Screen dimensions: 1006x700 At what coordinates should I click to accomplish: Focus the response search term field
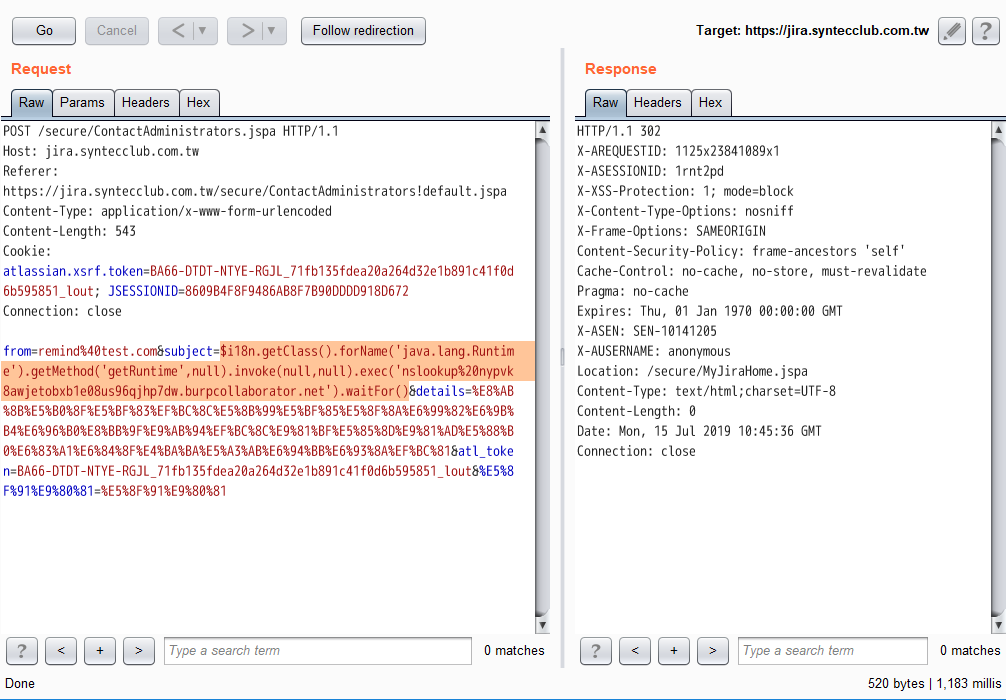pyautogui.click(x=833, y=651)
